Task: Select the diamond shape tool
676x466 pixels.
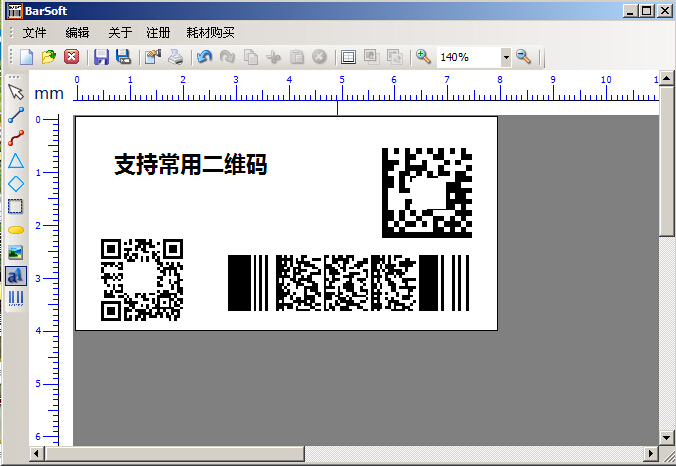Action: [x=16, y=184]
